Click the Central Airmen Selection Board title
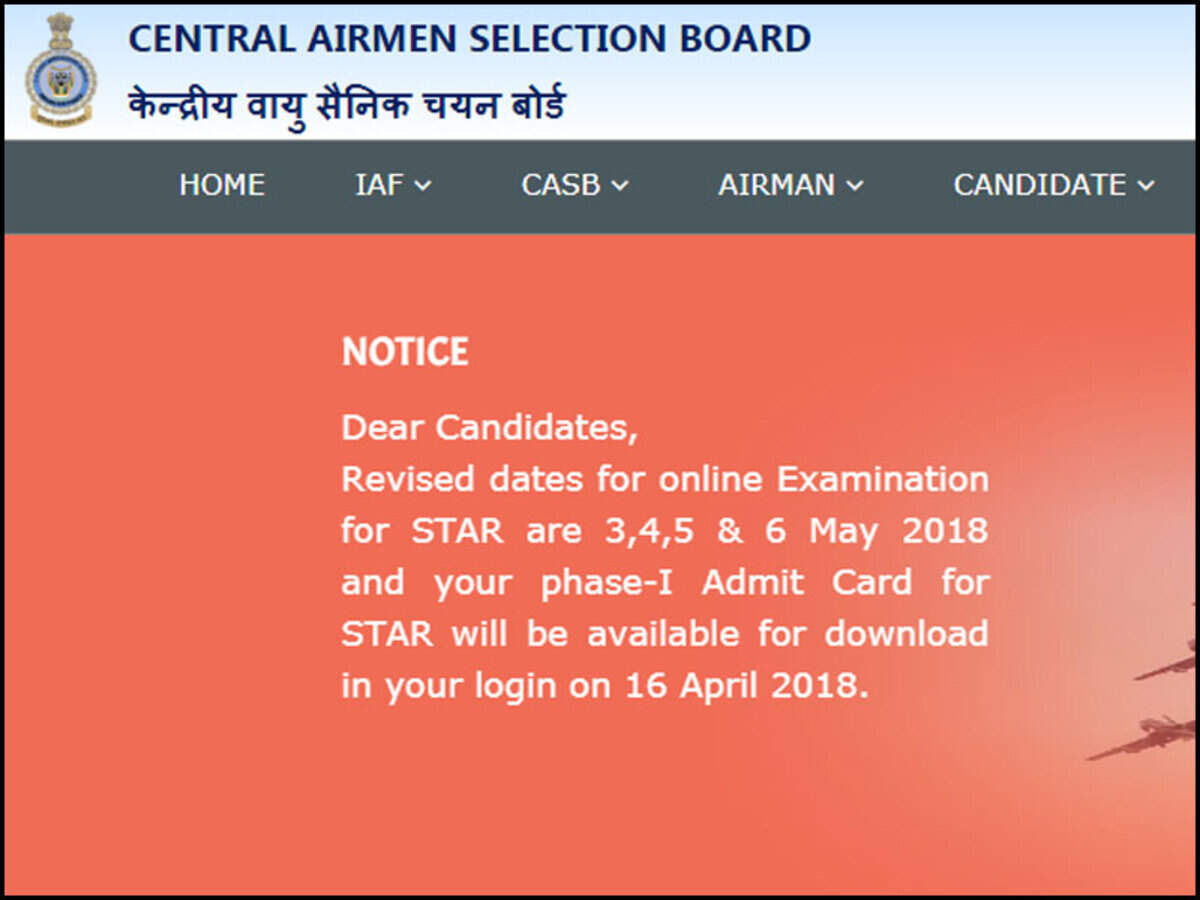The width and height of the screenshot is (1200, 900). click(468, 40)
